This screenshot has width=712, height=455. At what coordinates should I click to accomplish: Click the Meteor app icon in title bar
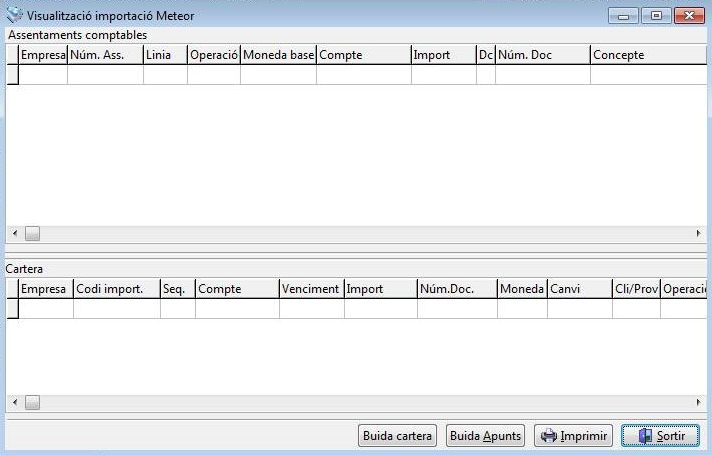14,15
